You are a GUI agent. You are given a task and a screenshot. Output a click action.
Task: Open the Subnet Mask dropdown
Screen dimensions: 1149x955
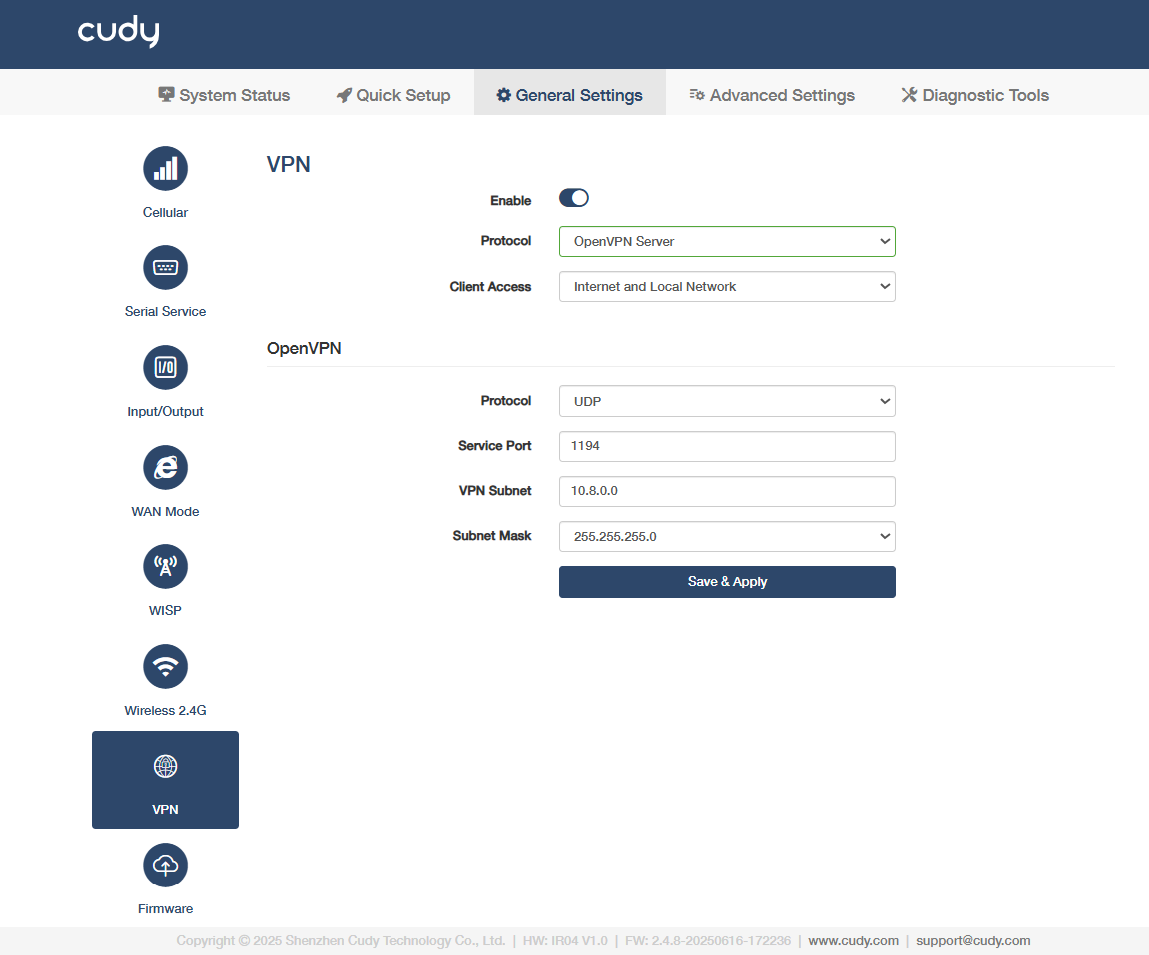[x=727, y=537]
